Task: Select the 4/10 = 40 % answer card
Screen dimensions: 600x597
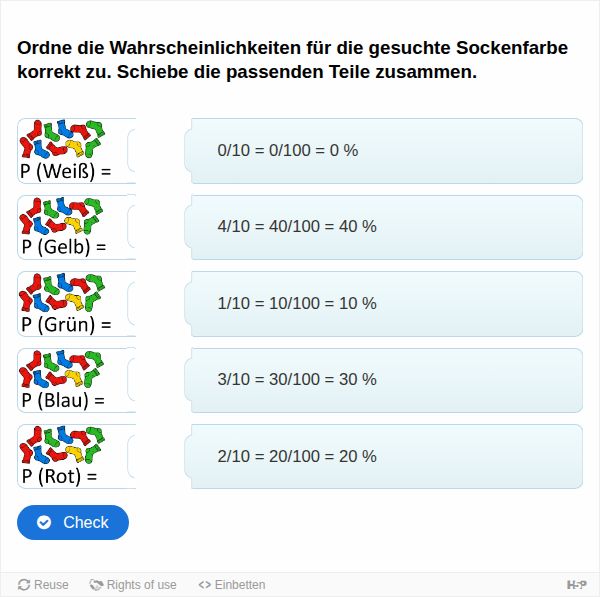Action: 383,227
